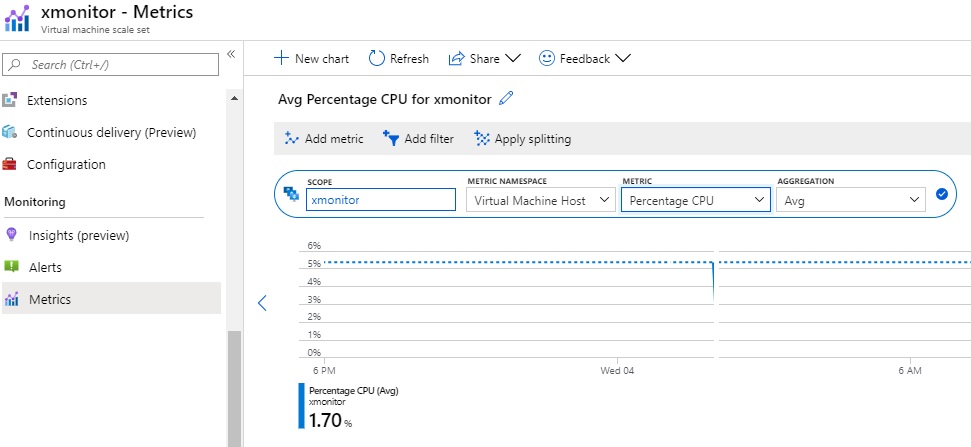Click the pencil icon to rename chart
The height and width of the screenshot is (447, 971).
tap(506, 98)
